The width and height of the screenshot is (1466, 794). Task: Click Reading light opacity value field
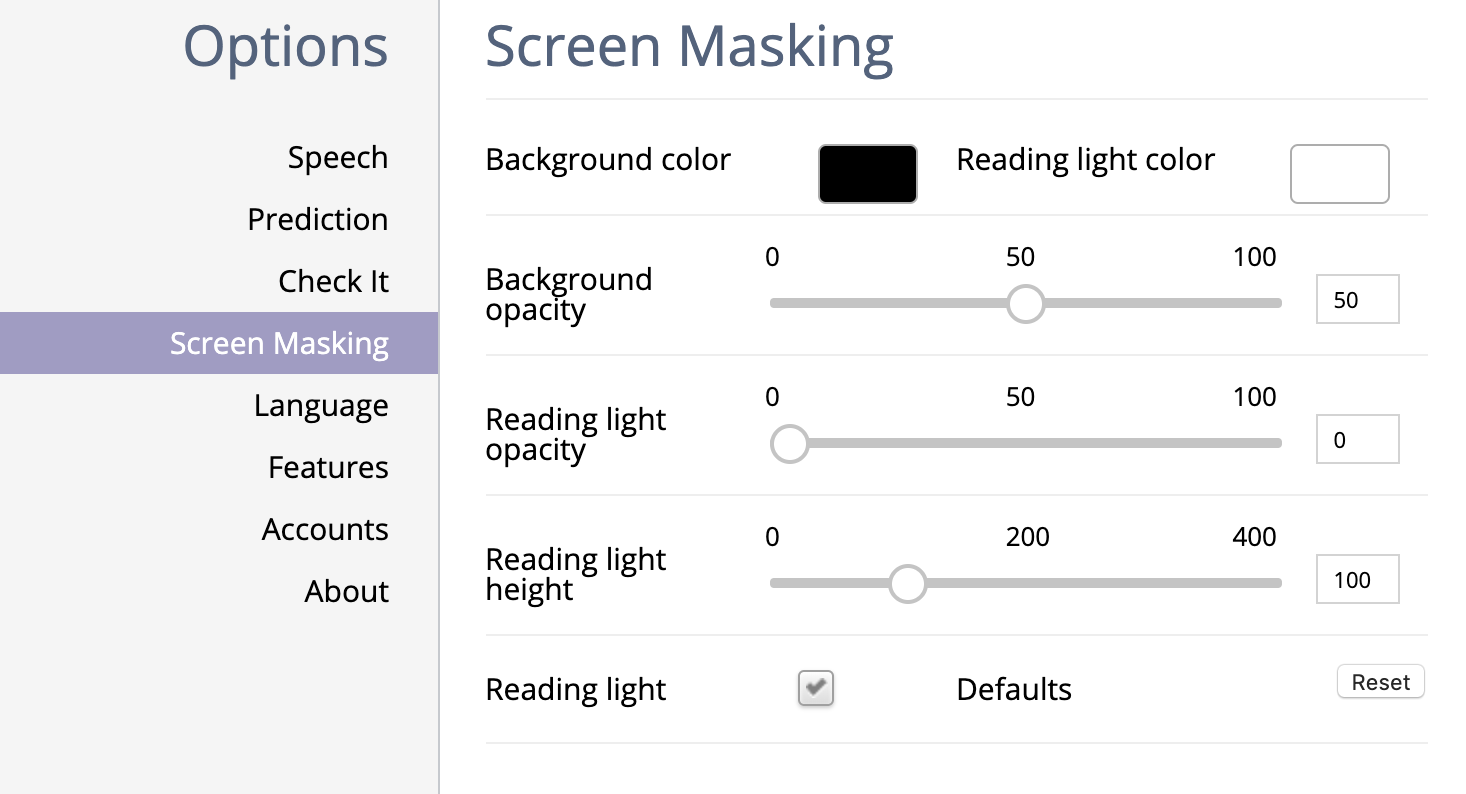(x=1356, y=440)
